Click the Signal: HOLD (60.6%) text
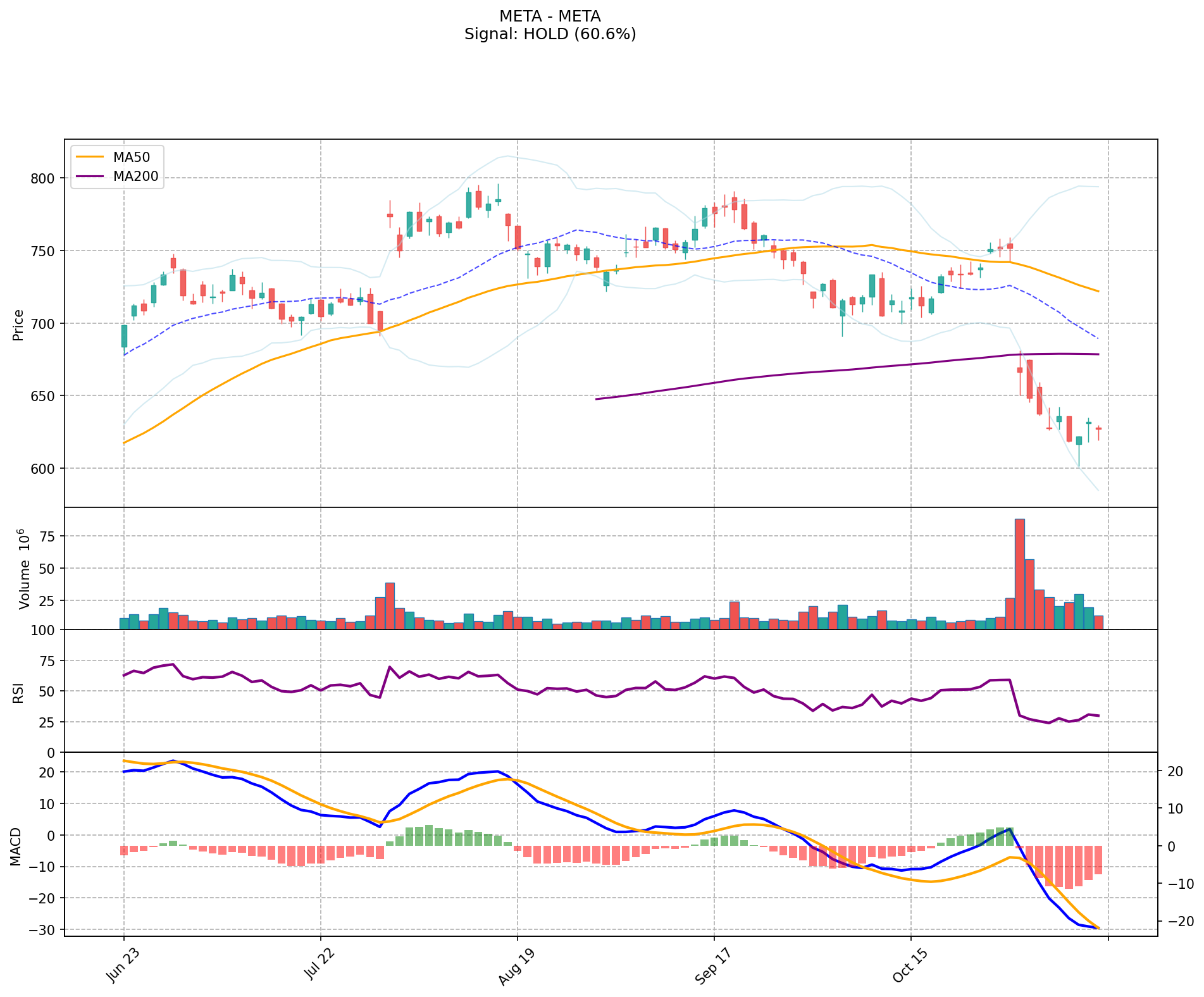Image resolution: width=1204 pixels, height=997 pixels. coord(549,34)
